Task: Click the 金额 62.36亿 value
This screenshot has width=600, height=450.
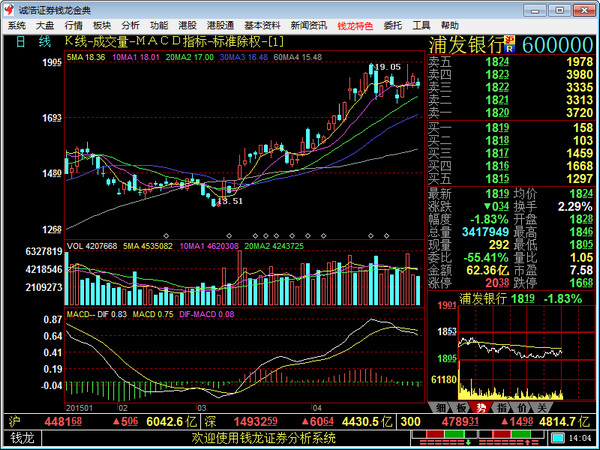Action: point(488,270)
